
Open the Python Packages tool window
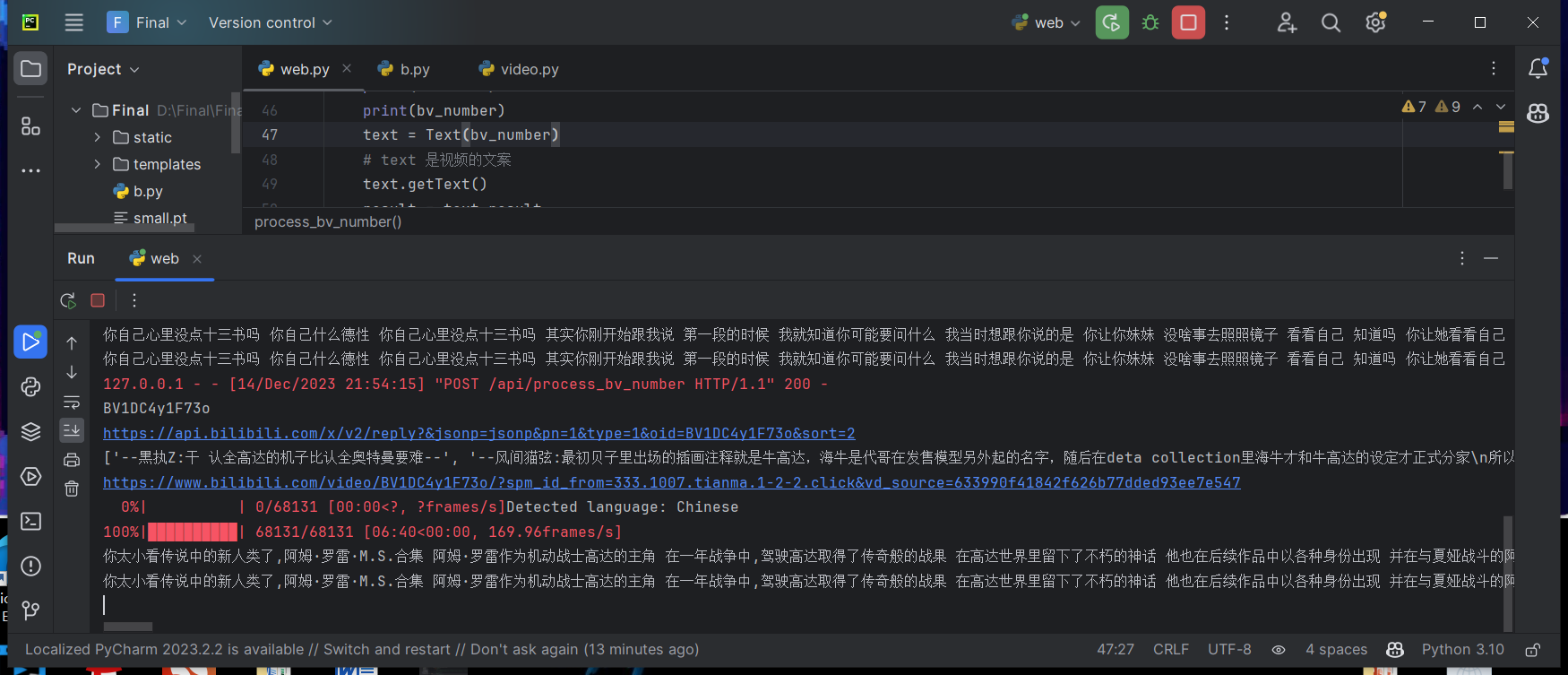30,431
